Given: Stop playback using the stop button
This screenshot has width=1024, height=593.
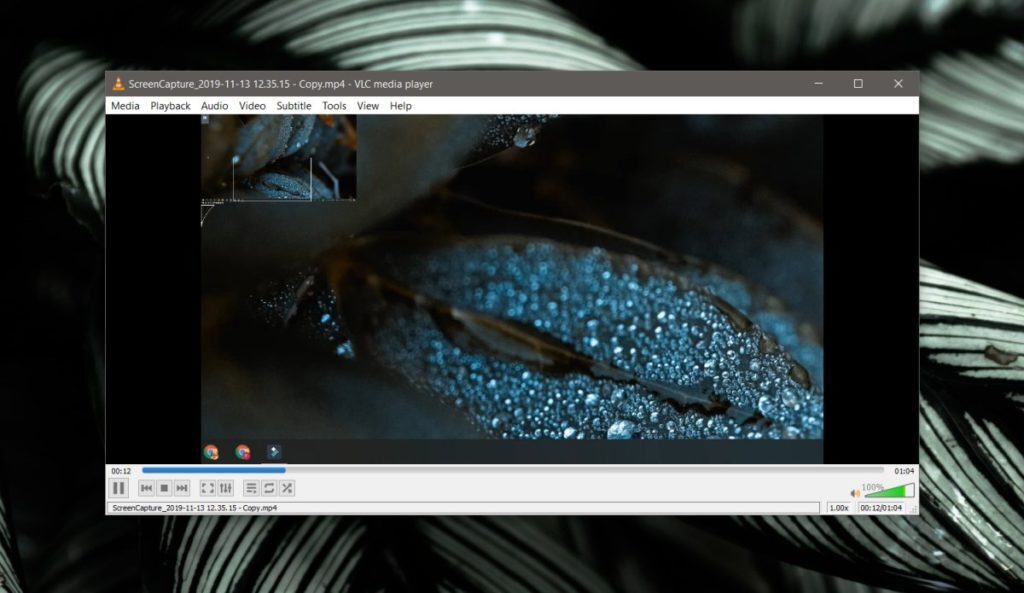Looking at the screenshot, I should pos(163,488).
